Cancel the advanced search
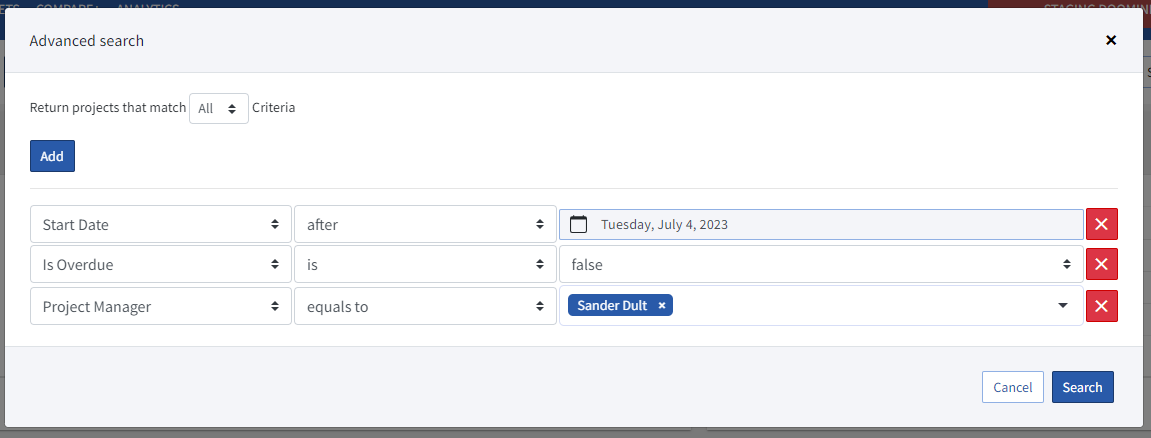This screenshot has width=1151, height=438. point(1012,388)
